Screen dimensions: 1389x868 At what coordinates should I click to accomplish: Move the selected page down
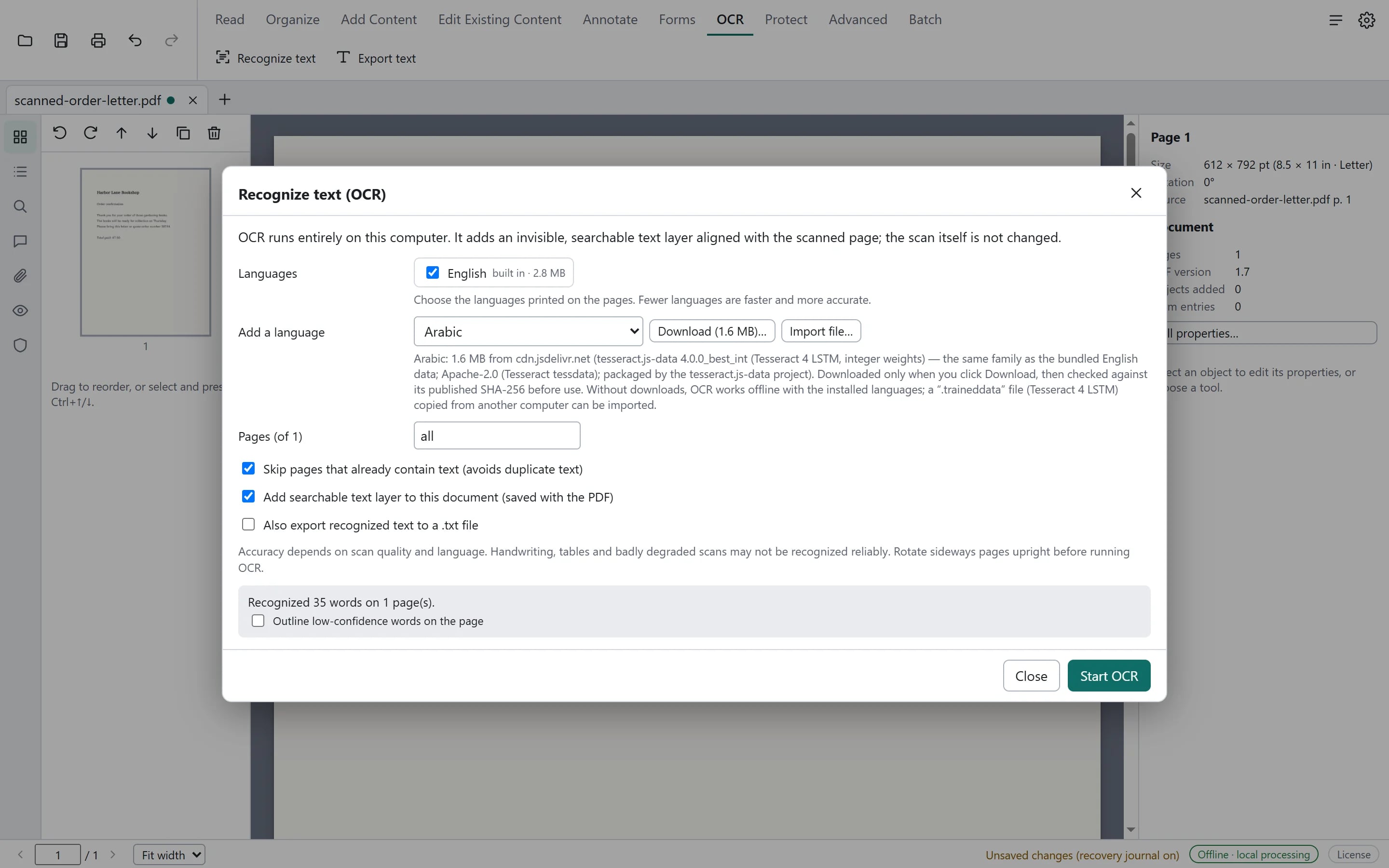(x=152, y=133)
